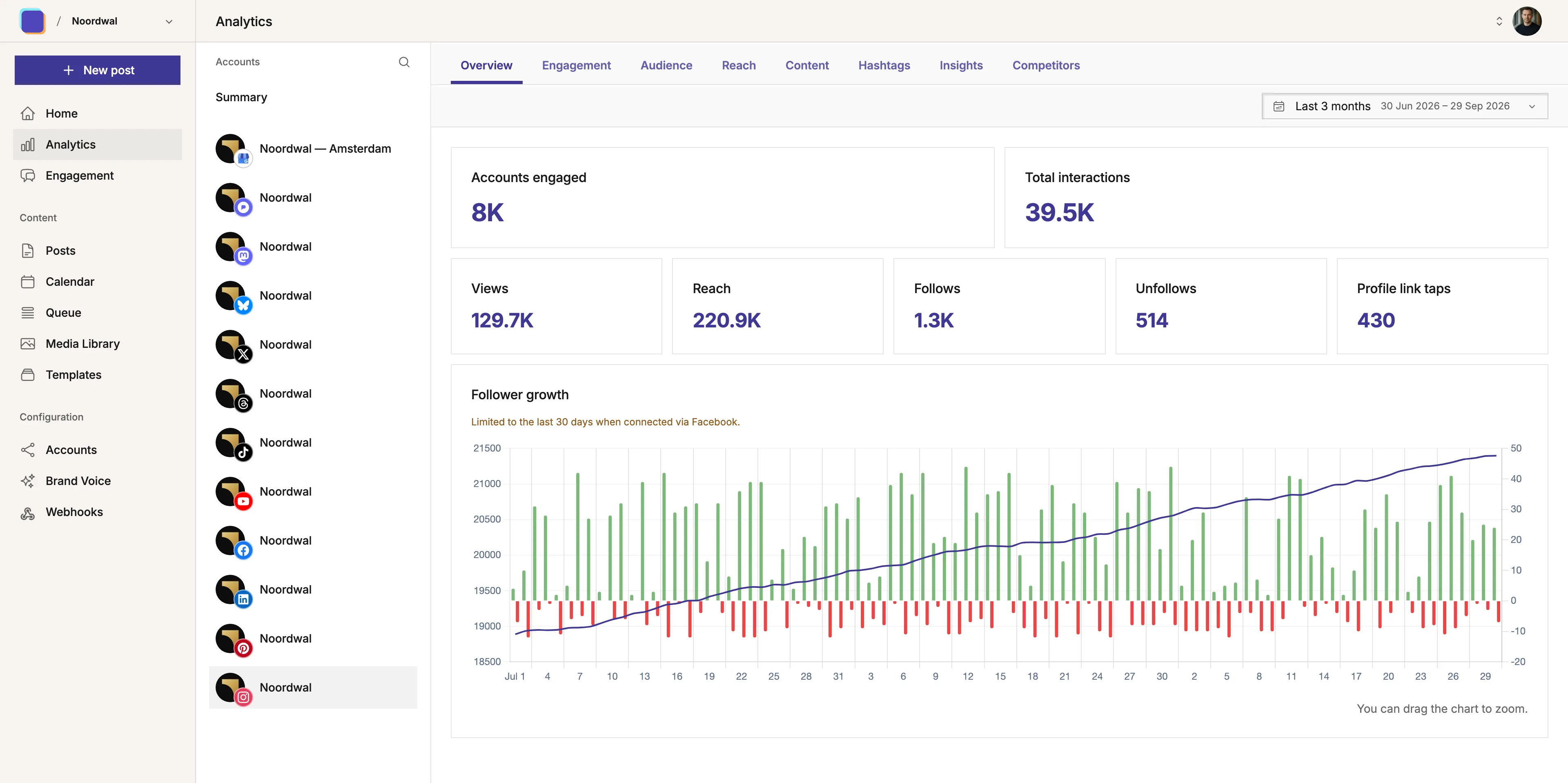Open the Competitors tab
The width and height of the screenshot is (1568, 783).
pos(1046,65)
